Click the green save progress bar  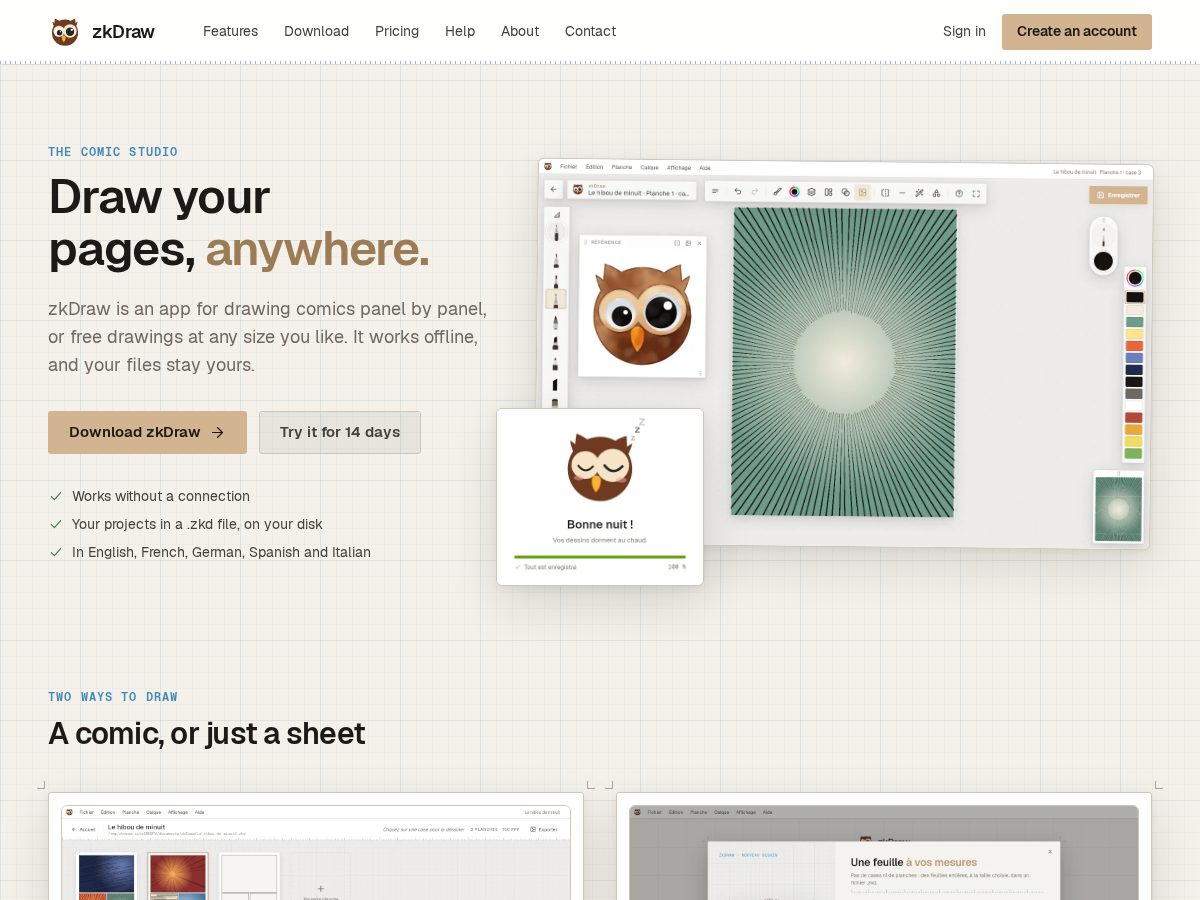point(600,556)
